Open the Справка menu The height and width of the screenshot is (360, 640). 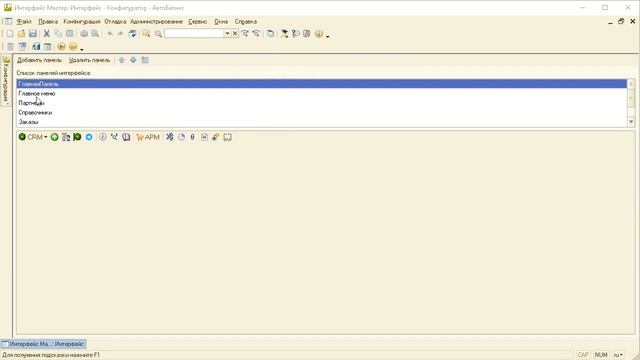[x=246, y=21]
